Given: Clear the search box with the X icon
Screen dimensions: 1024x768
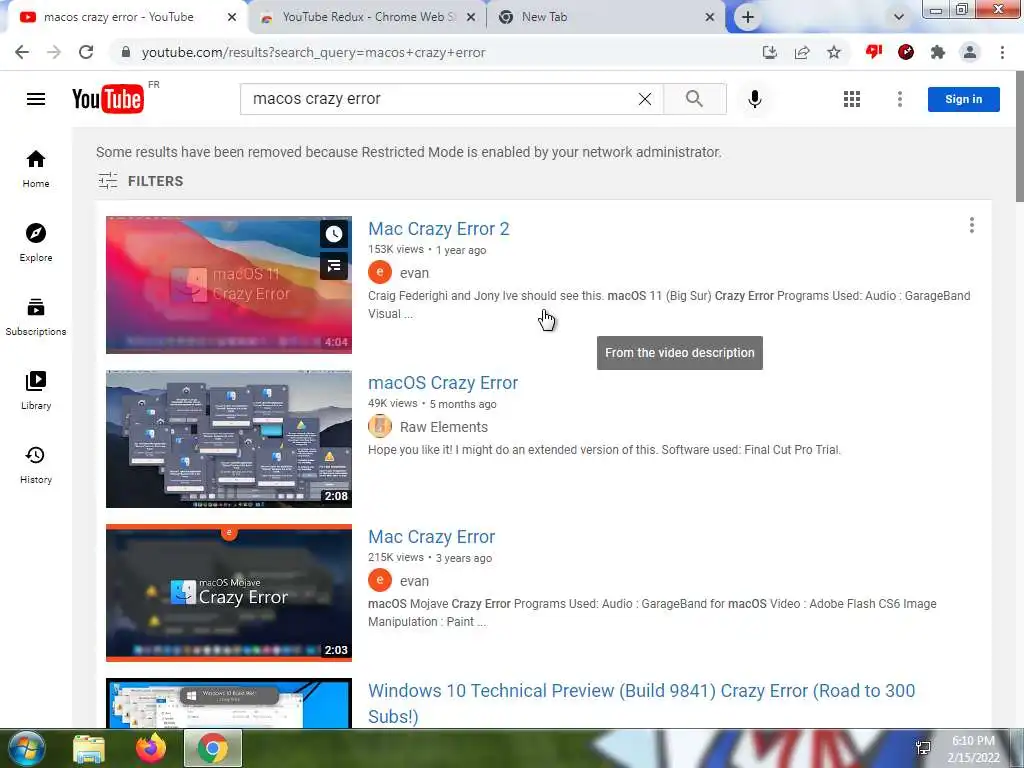Looking at the screenshot, I should (x=645, y=99).
